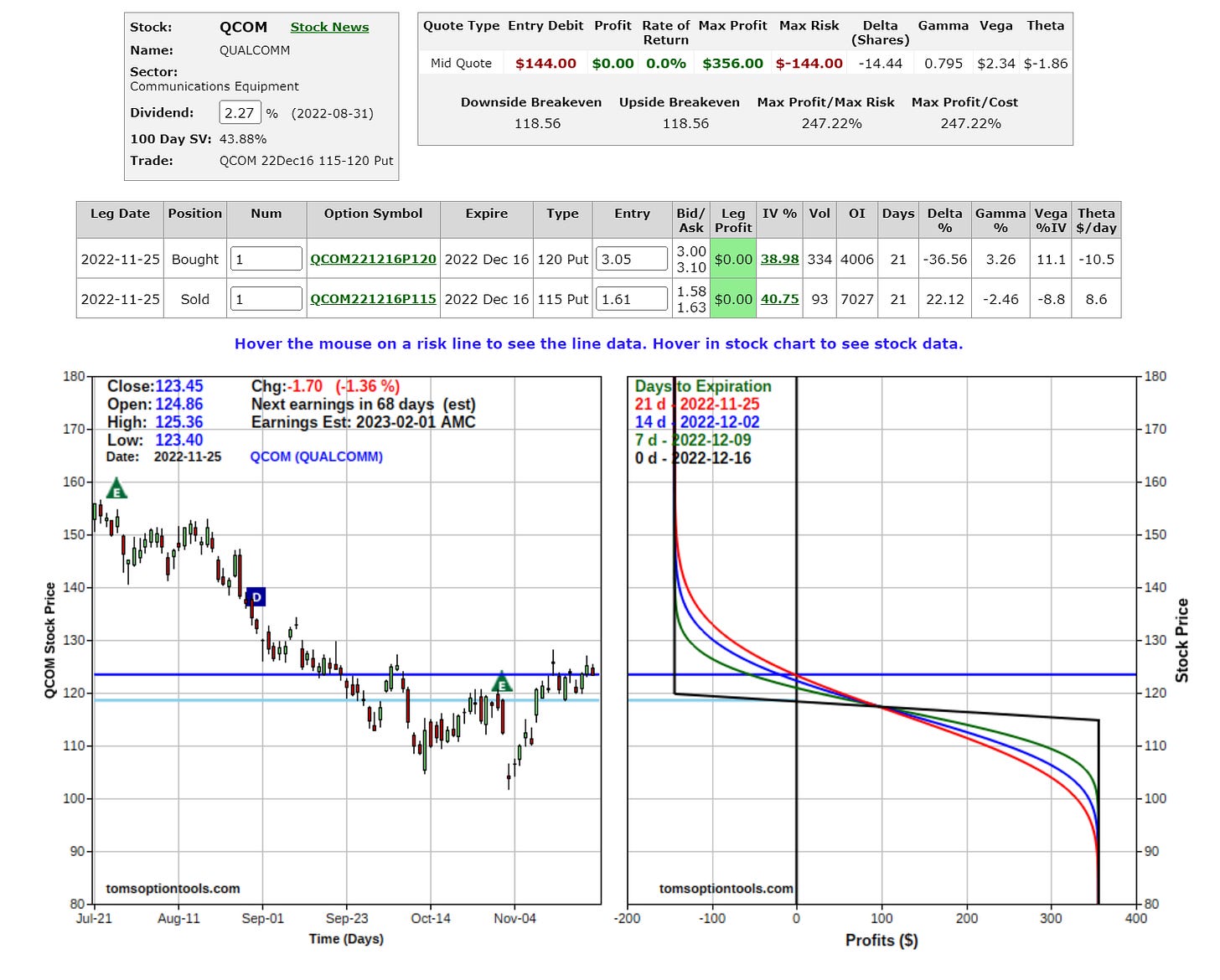Click the Num field for the Bought leg
The height and width of the screenshot is (980, 1220).
tap(266, 259)
